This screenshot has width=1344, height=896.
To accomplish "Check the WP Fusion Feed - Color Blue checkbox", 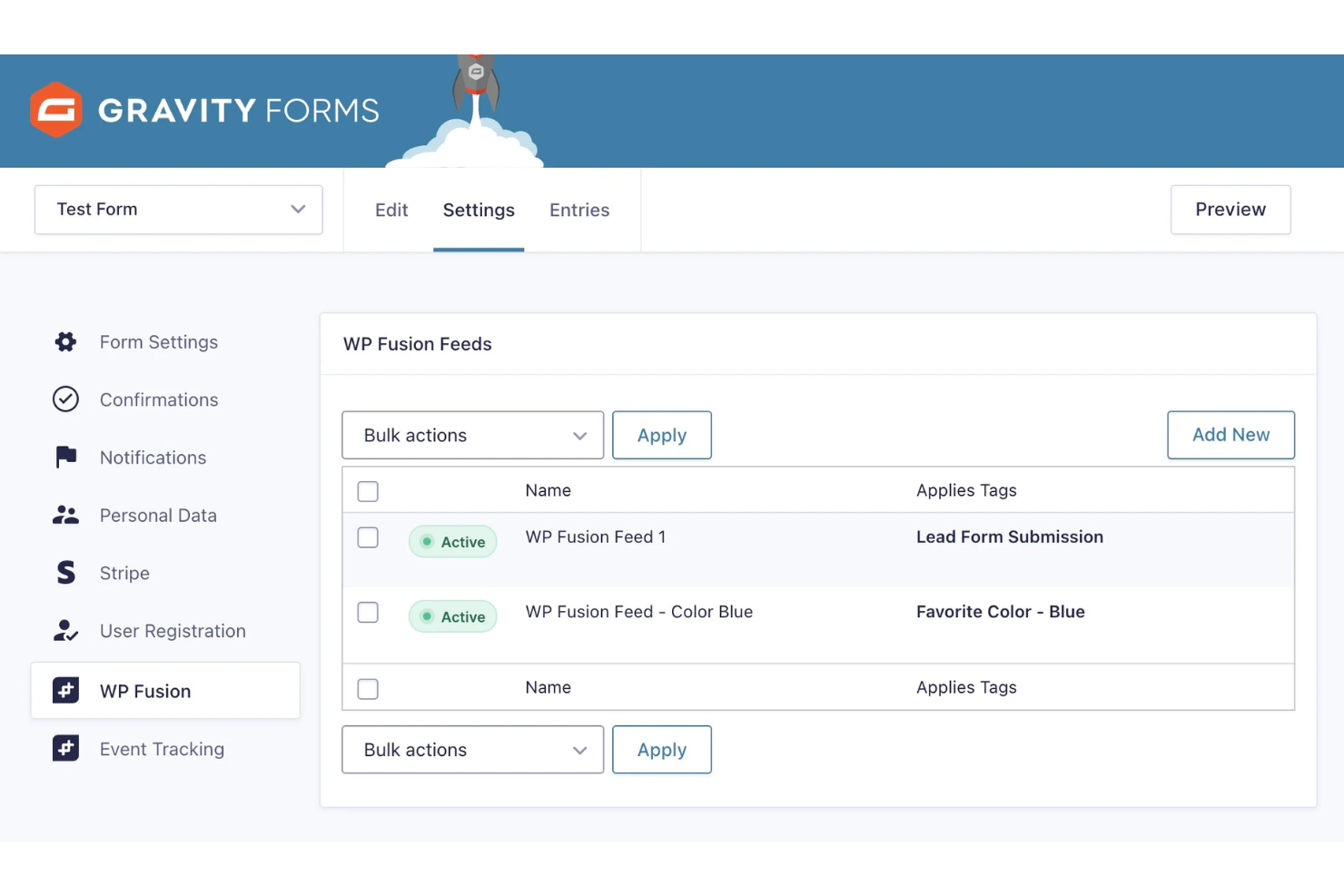I will point(368,613).
